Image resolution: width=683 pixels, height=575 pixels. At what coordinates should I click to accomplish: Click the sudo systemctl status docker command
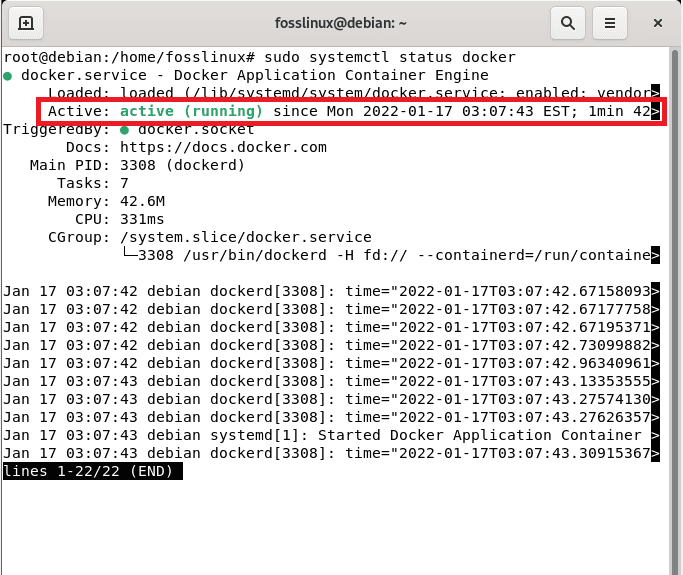pyautogui.click(x=390, y=57)
